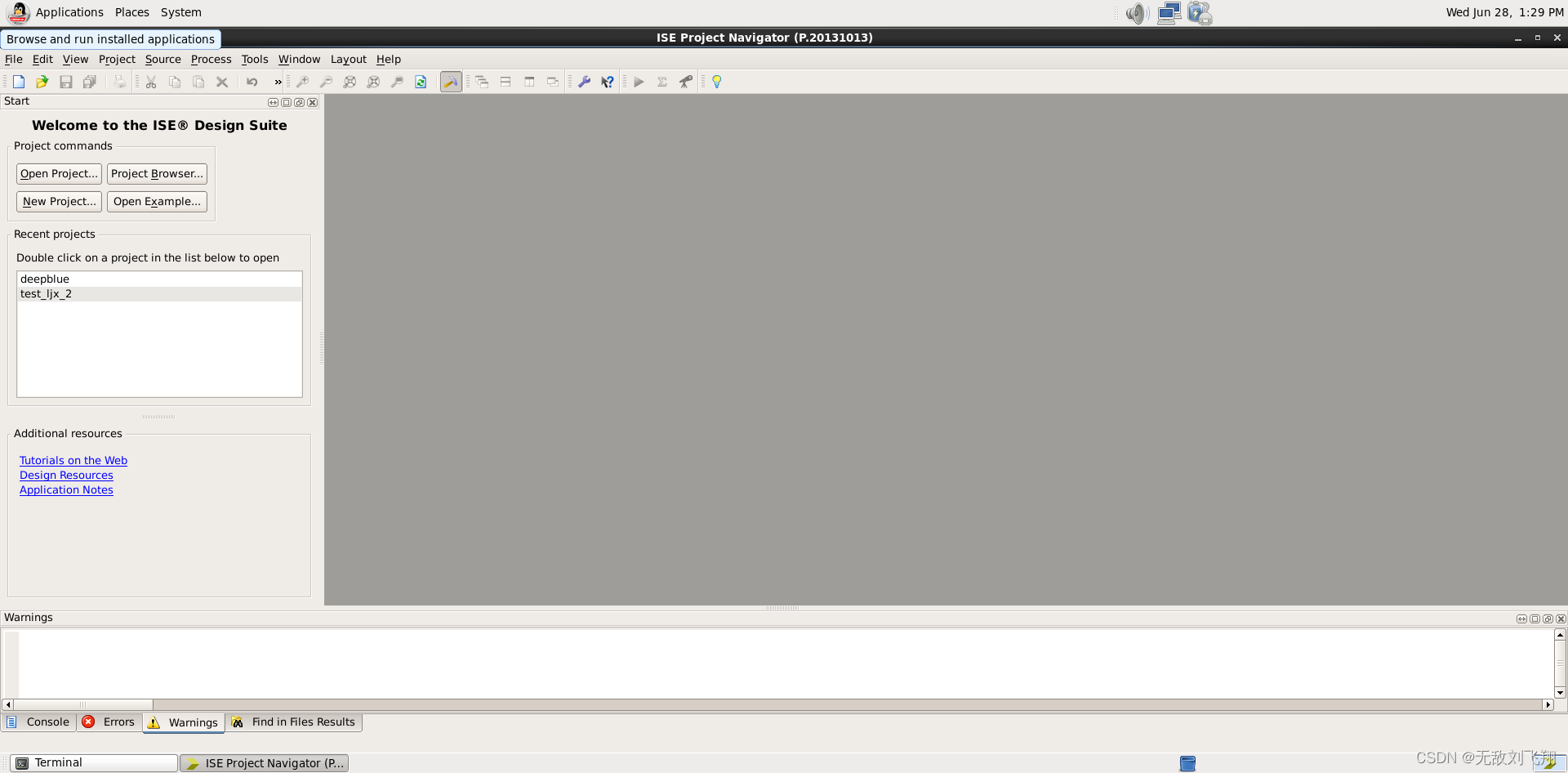Click the Save disk icon
Image resolution: width=1568 pixels, height=773 pixels.
[x=66, y=82]
